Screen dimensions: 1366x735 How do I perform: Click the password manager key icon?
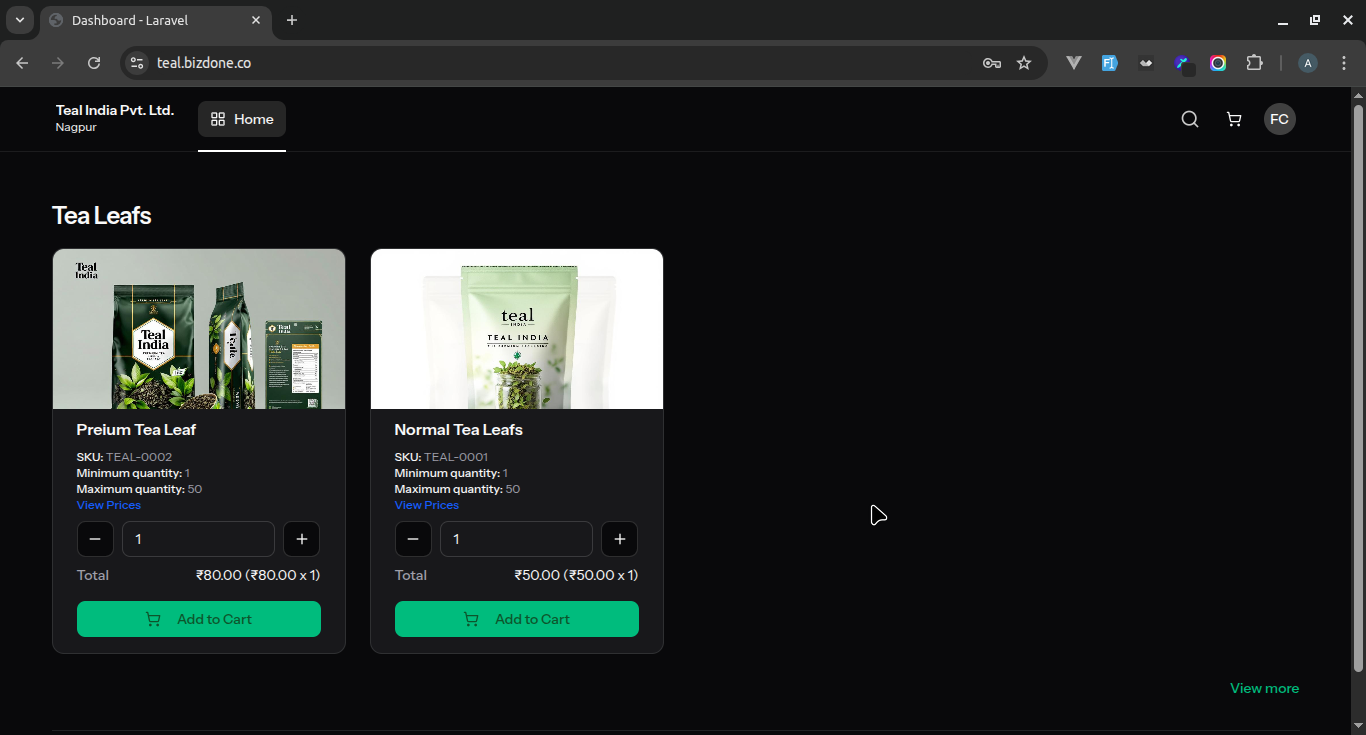[x=991, y=62]
